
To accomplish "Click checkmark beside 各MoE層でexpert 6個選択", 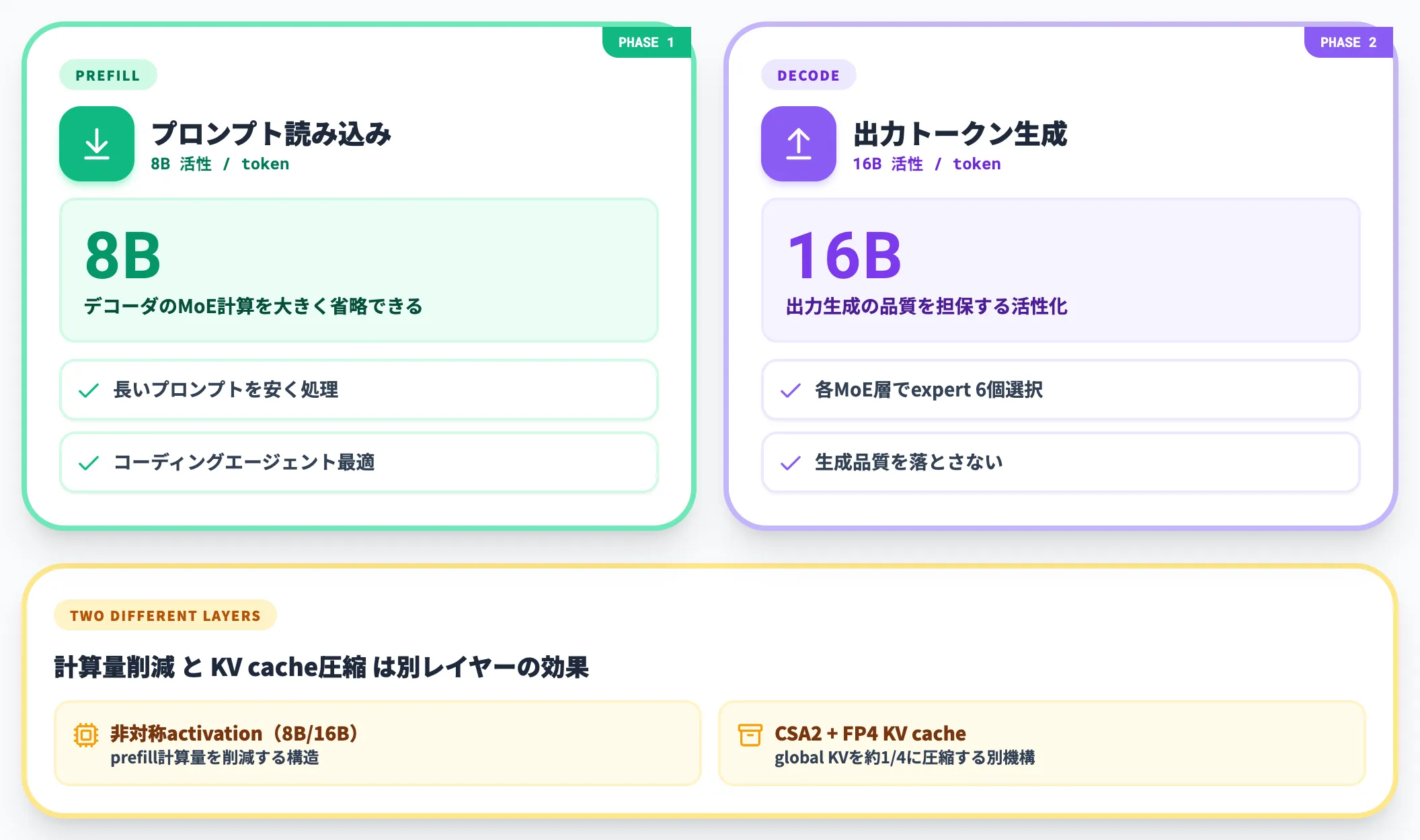I will coord(791,390).
